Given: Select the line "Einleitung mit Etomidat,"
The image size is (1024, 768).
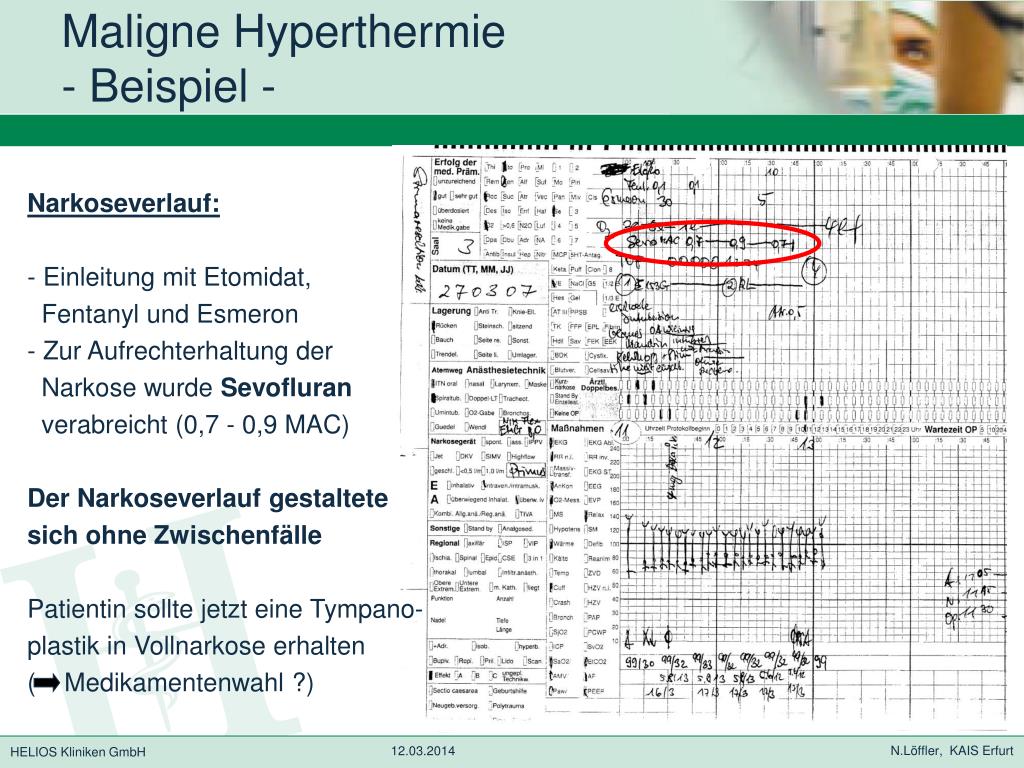Looking at the screenshot, I should [x=176, y=277].
